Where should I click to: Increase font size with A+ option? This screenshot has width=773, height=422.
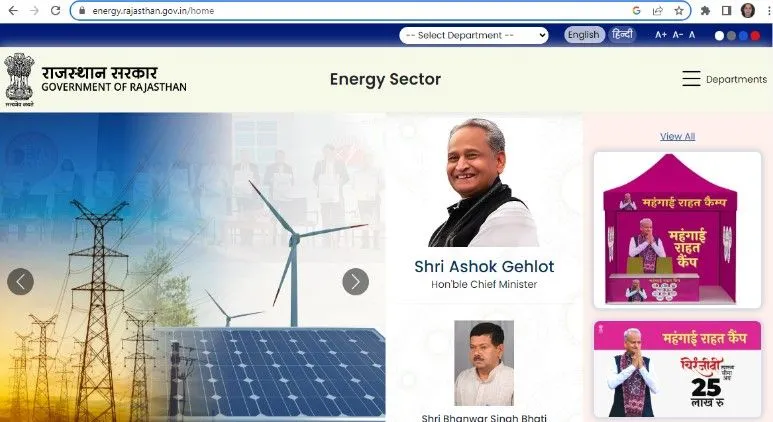(661, 35)
